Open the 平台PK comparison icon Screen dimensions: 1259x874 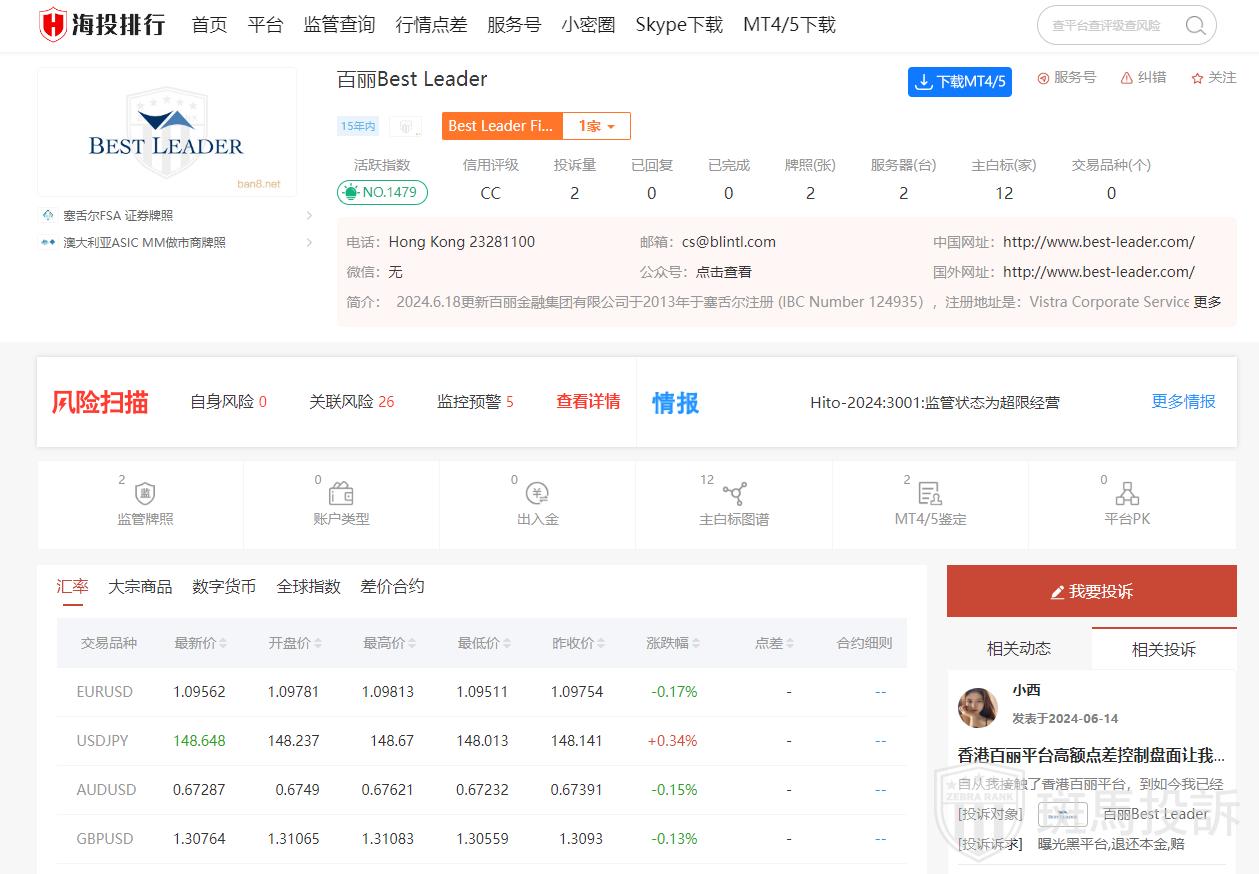pos(1127,494)
